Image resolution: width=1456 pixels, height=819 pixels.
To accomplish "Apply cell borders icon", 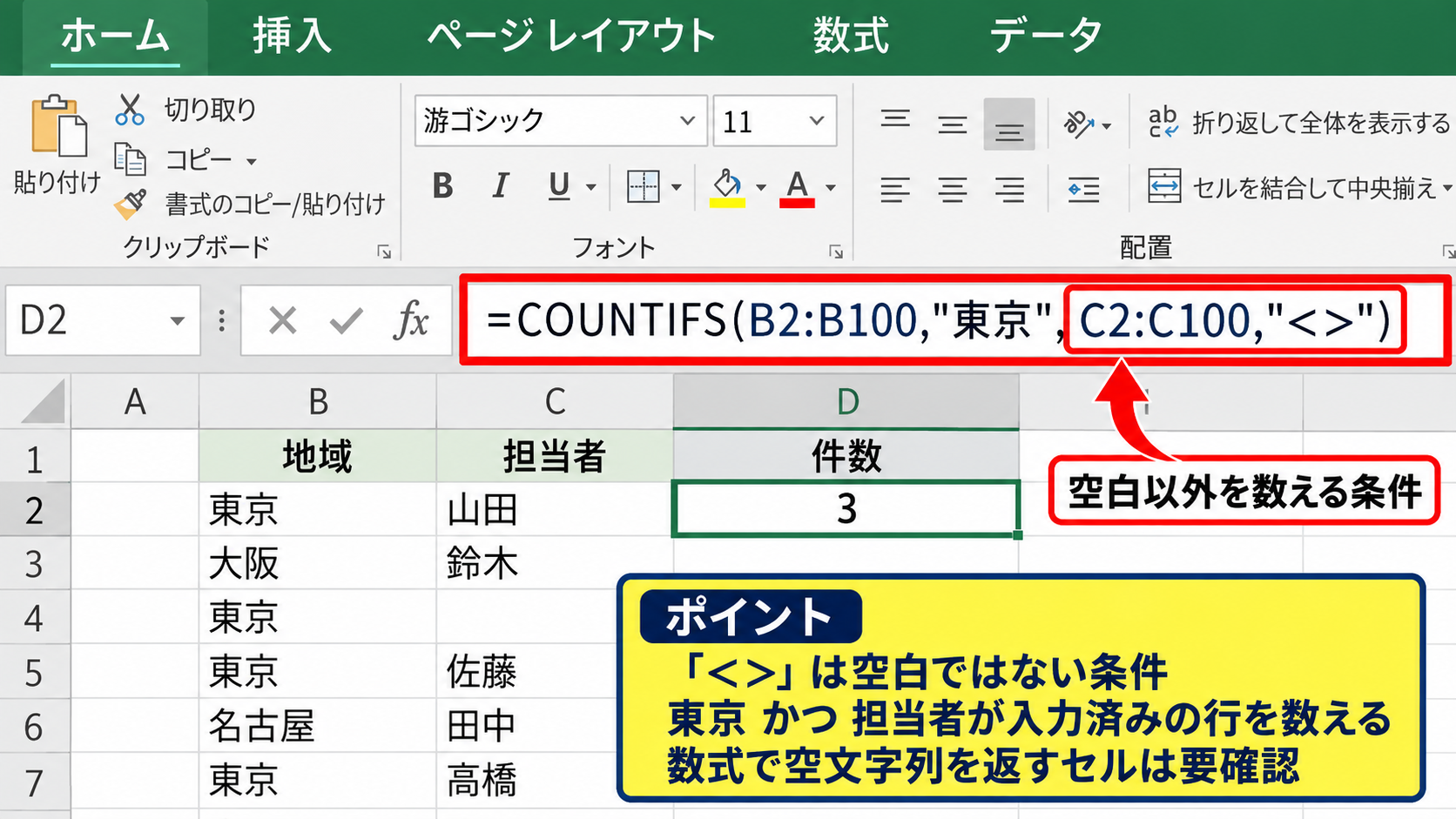I will click(643, 186).
